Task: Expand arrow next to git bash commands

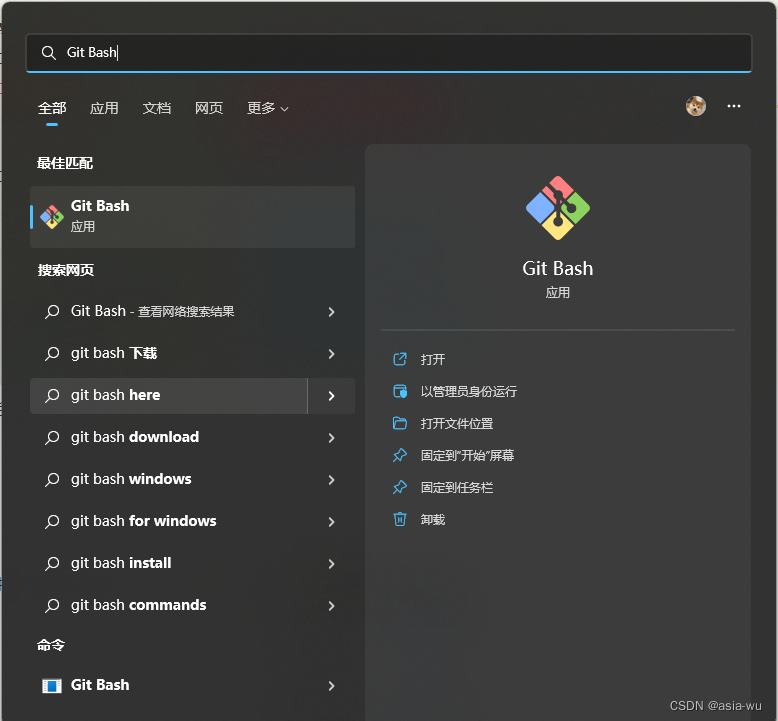Action: pos(331,606)
